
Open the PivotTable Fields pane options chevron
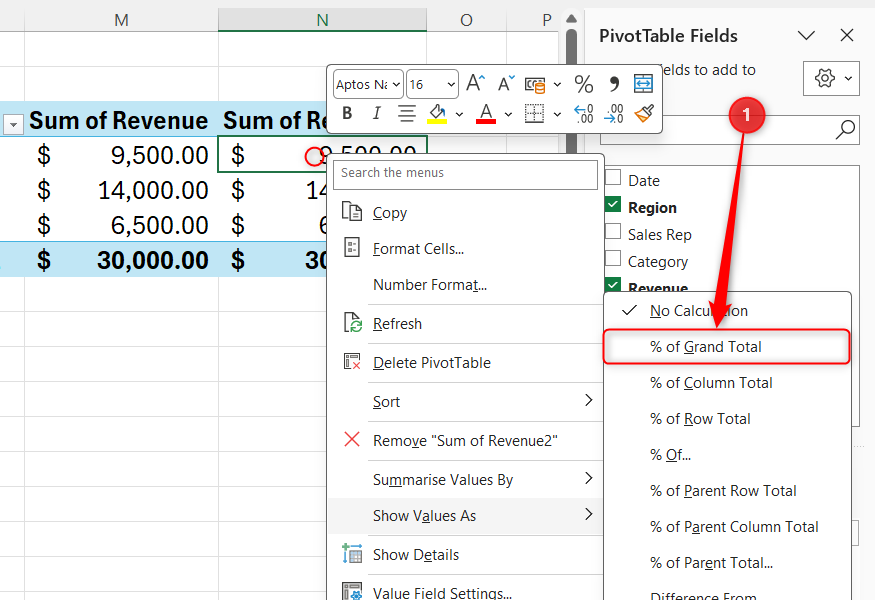click(x=806, y=36)
